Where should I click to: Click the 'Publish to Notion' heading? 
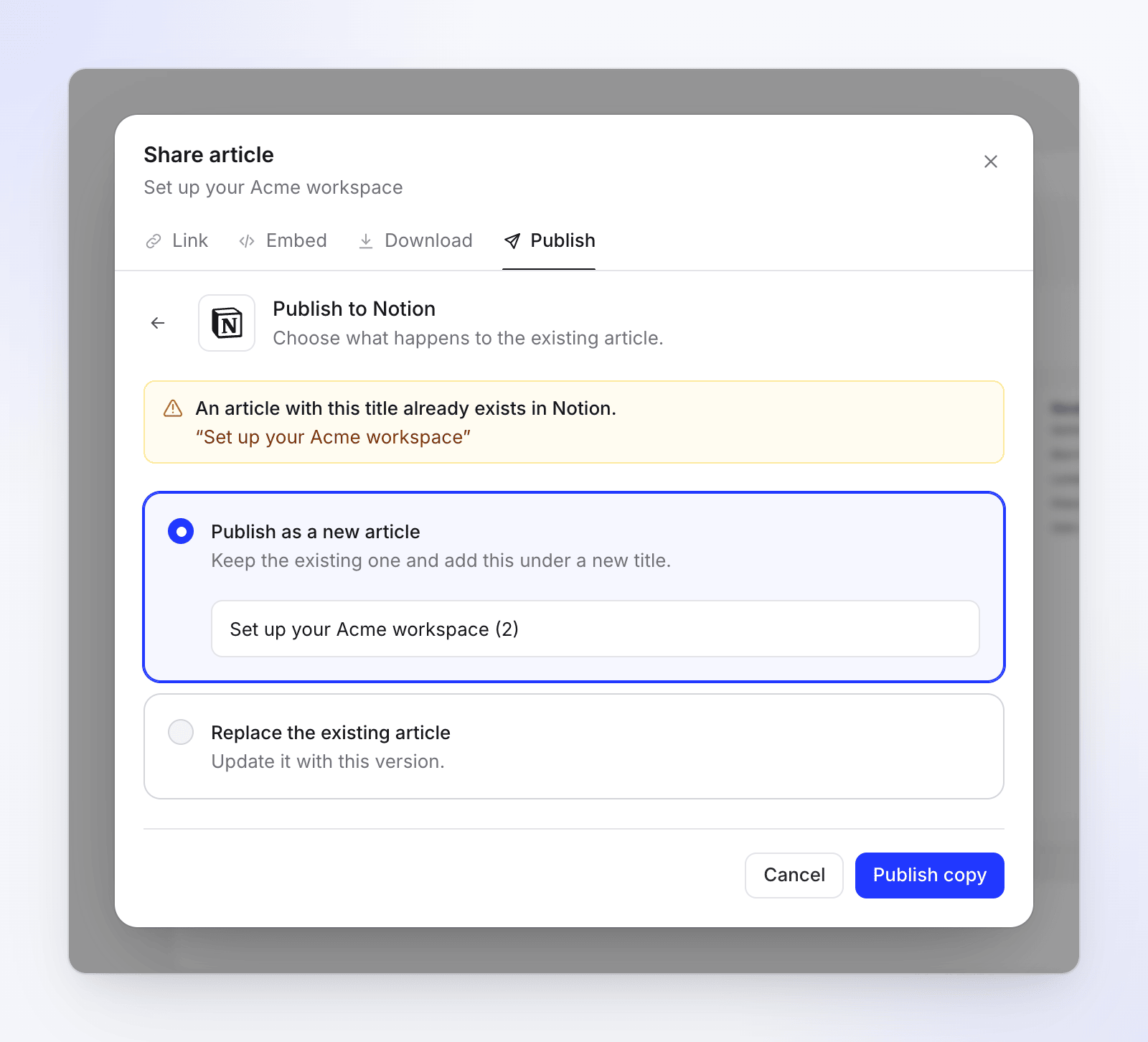(354, 309)
